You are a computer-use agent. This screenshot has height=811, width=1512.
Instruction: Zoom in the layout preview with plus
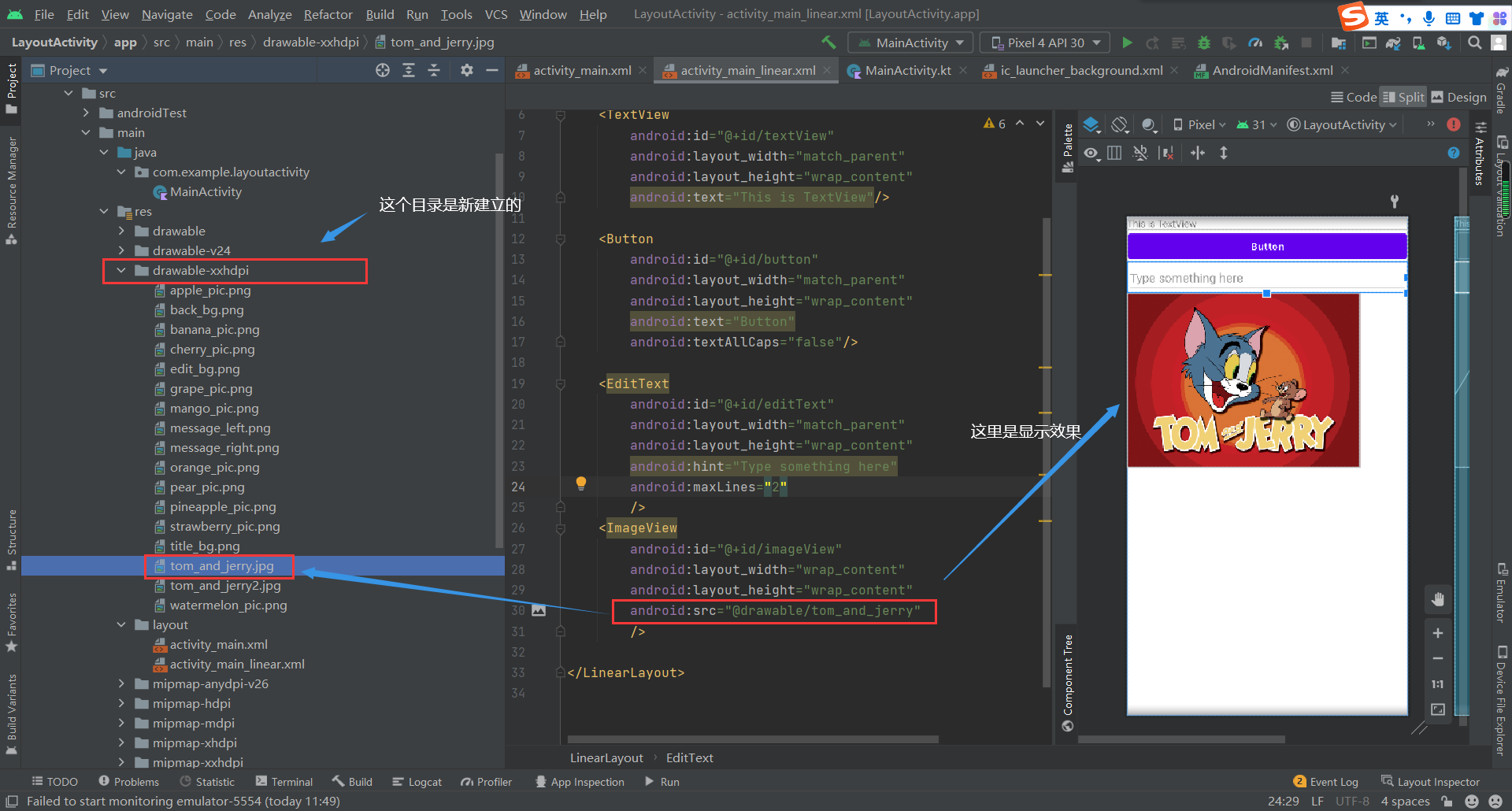pos(1438,633)
